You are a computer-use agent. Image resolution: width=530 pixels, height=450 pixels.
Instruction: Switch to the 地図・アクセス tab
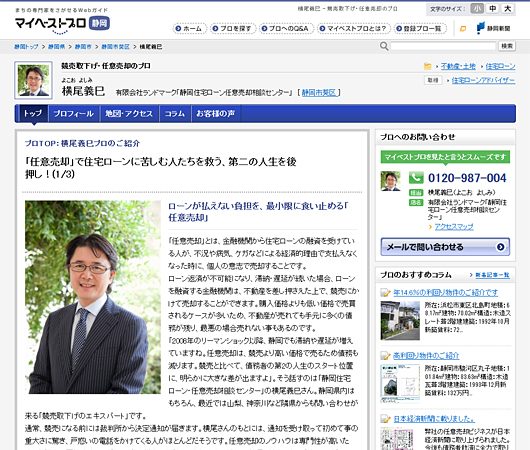point(129,114)
